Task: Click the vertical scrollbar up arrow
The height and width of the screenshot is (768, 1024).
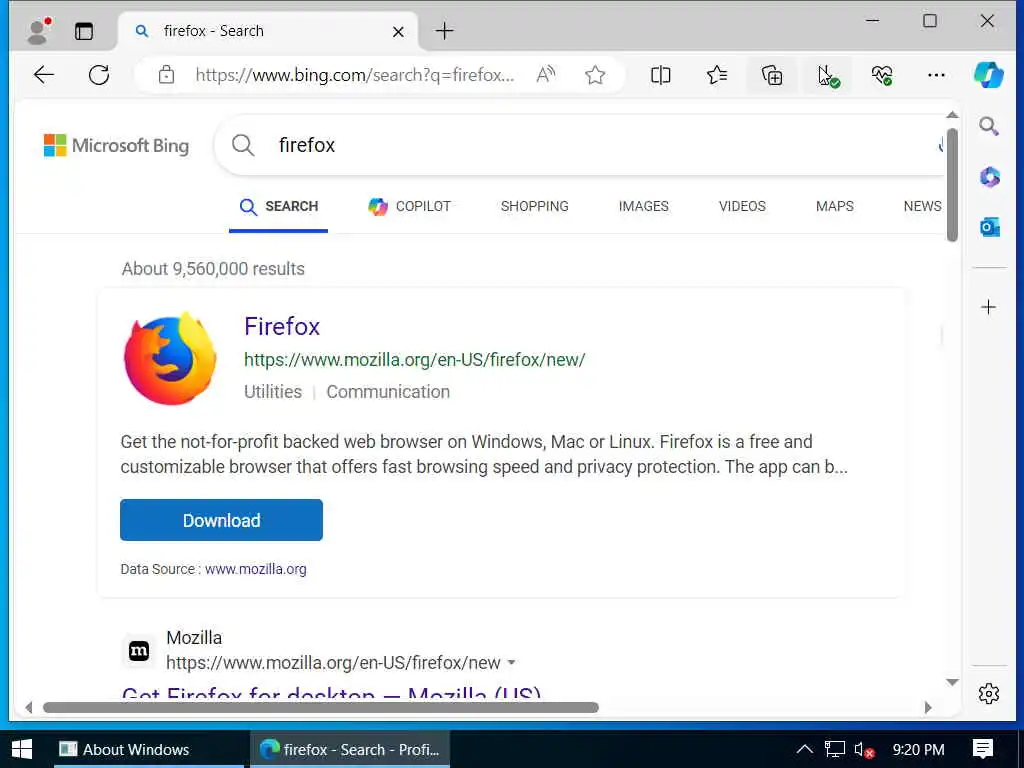Action: (x=952, y=115)
